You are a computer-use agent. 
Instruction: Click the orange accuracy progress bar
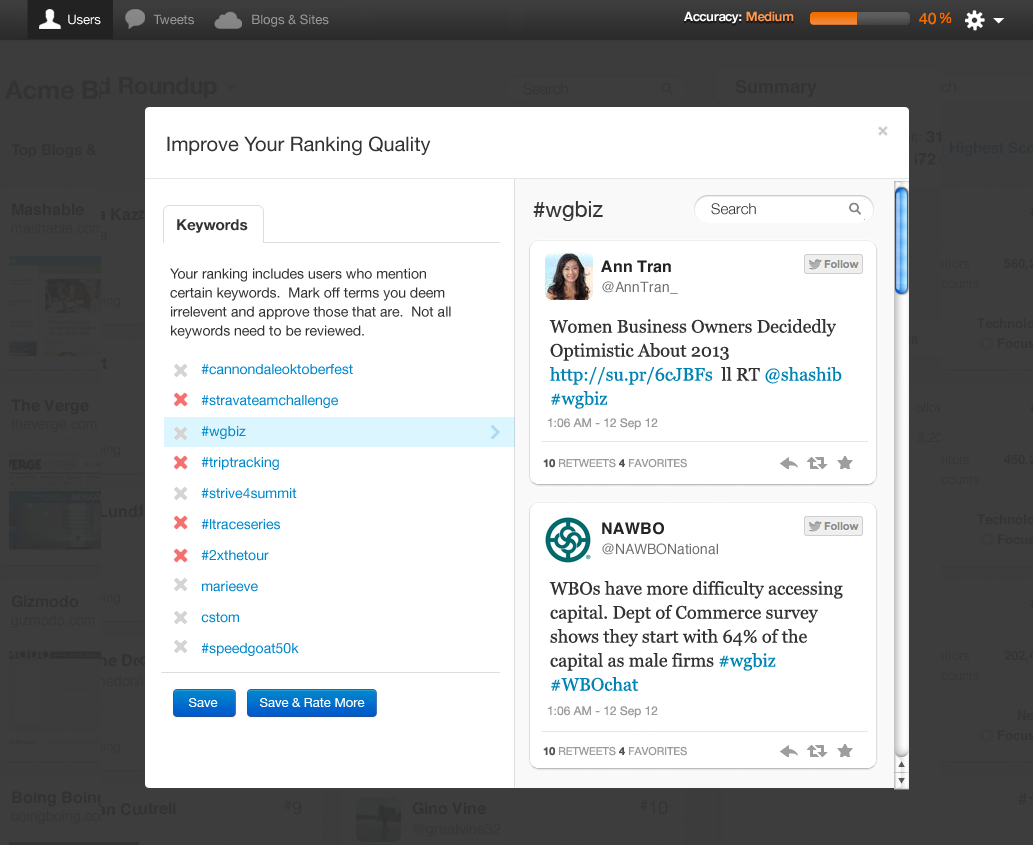click(x=859, y=18)
